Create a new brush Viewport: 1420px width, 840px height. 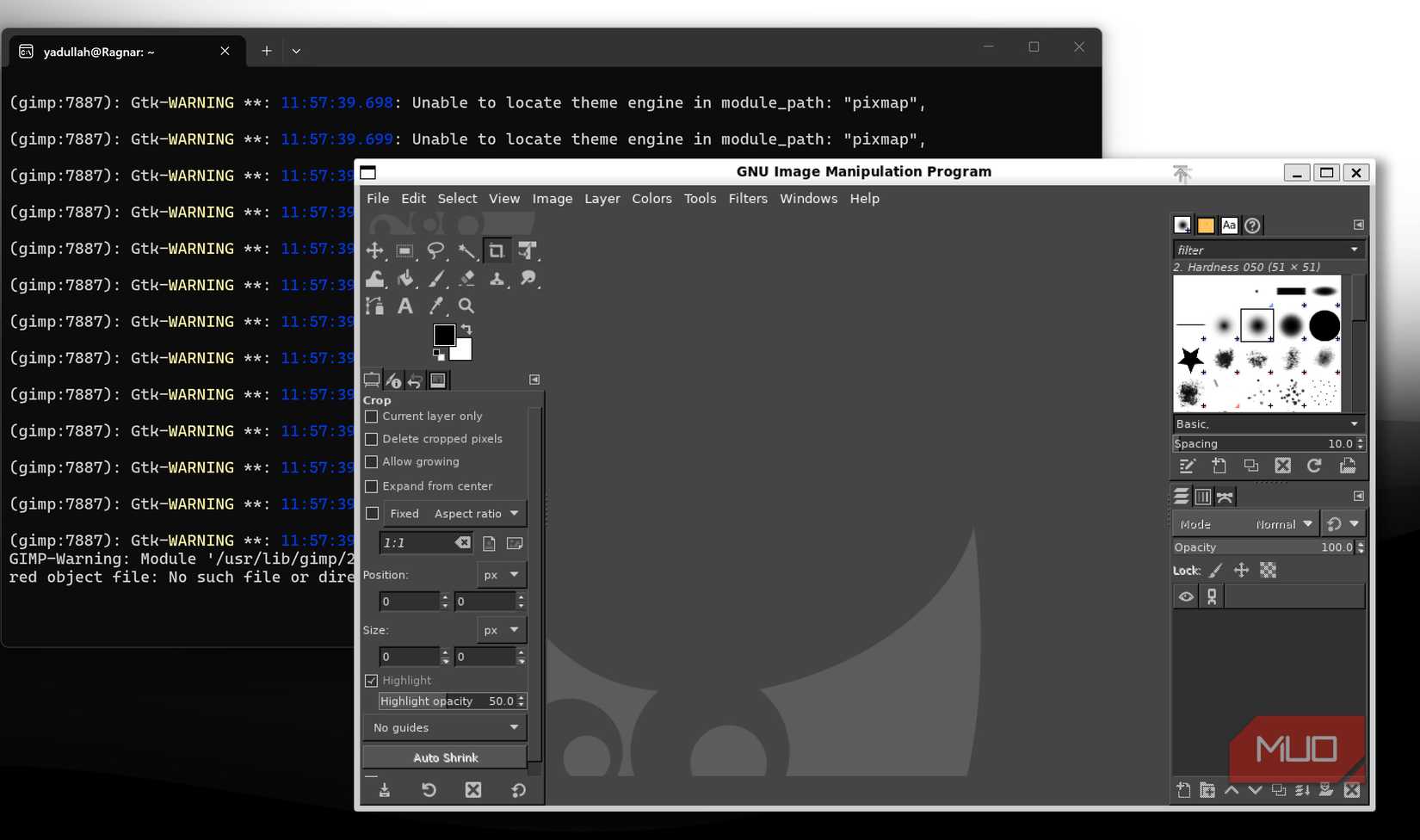coord(1219,466)
